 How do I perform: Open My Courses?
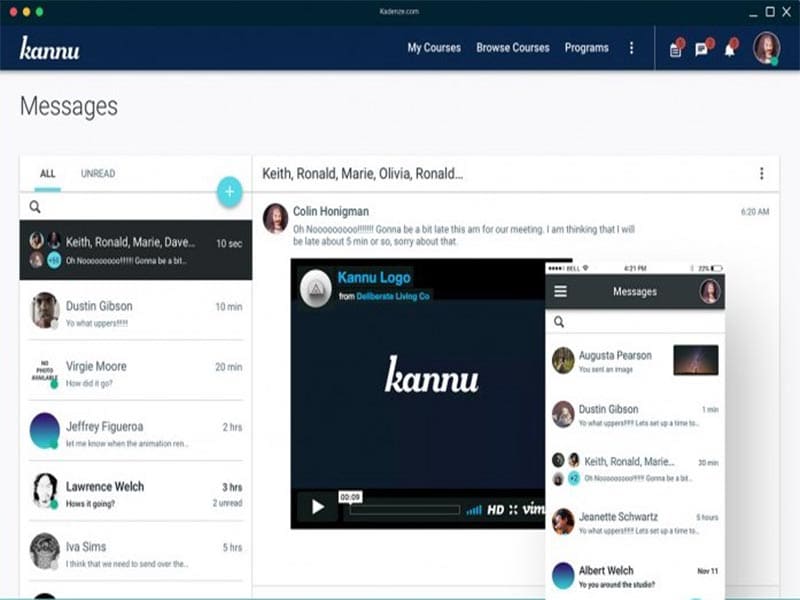coord(434,48)
